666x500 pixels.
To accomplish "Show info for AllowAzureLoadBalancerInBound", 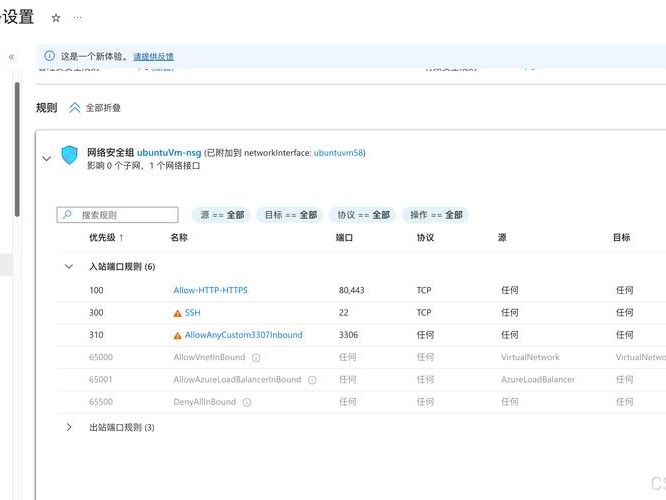I will coord(312,380).
